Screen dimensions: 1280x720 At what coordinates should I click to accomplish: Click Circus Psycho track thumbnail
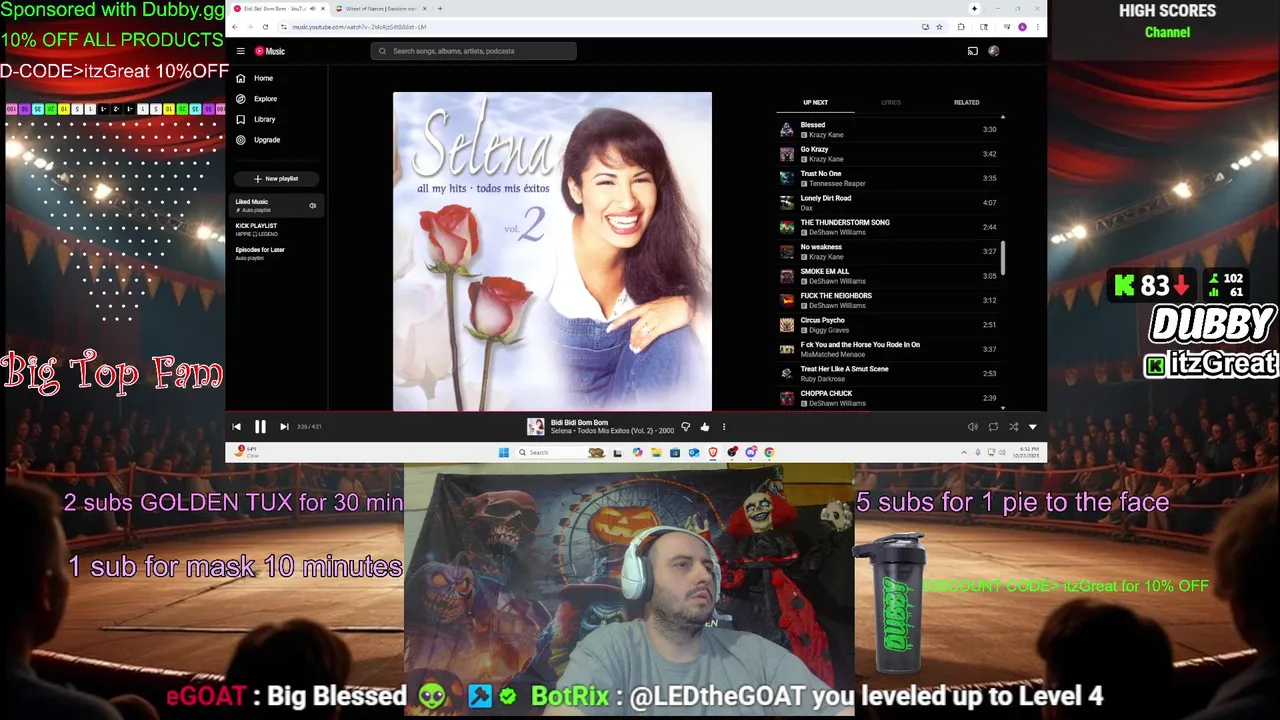[787, 325]
